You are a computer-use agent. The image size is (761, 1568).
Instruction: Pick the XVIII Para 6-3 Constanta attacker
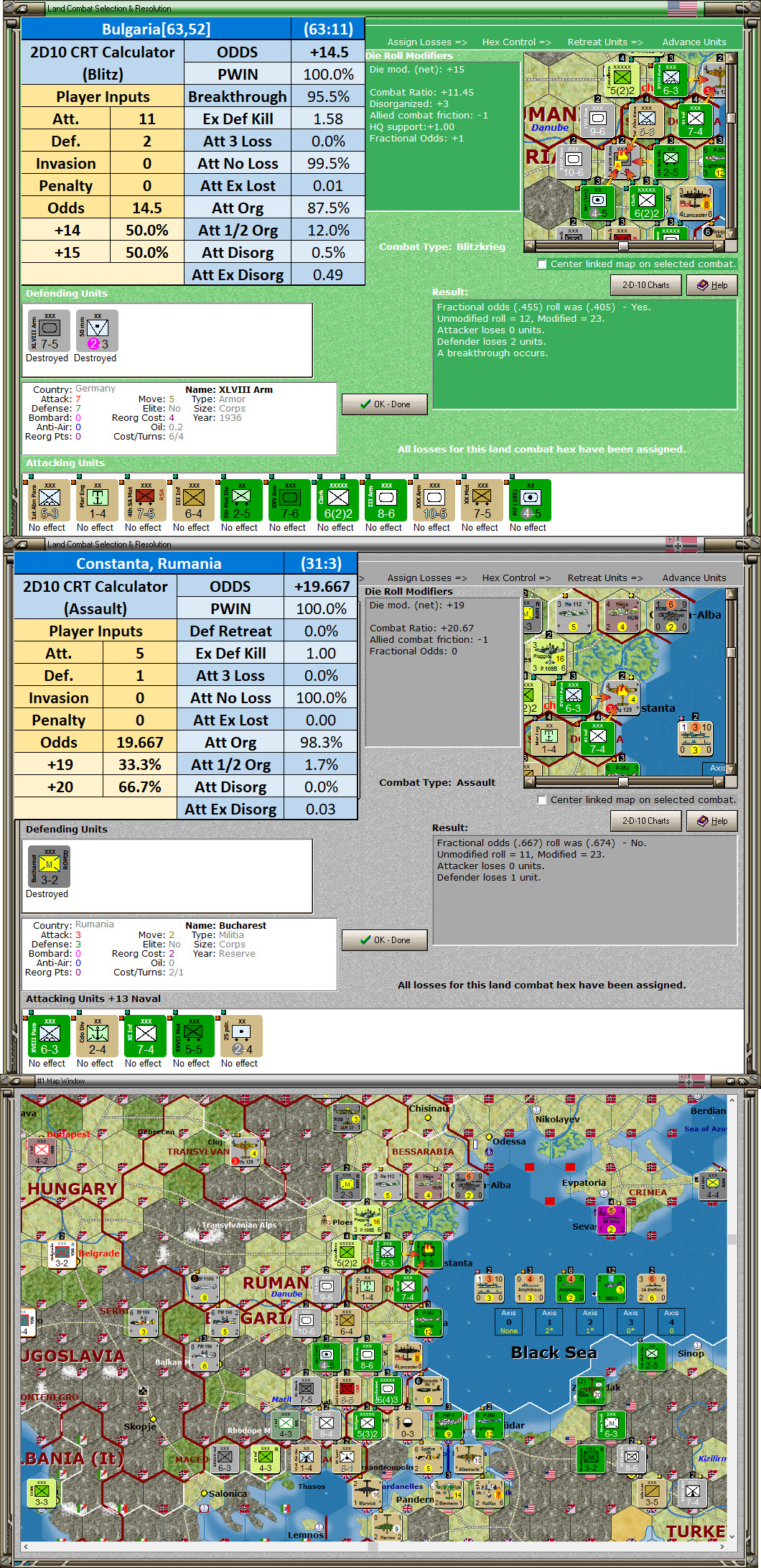click(49, 1036)
